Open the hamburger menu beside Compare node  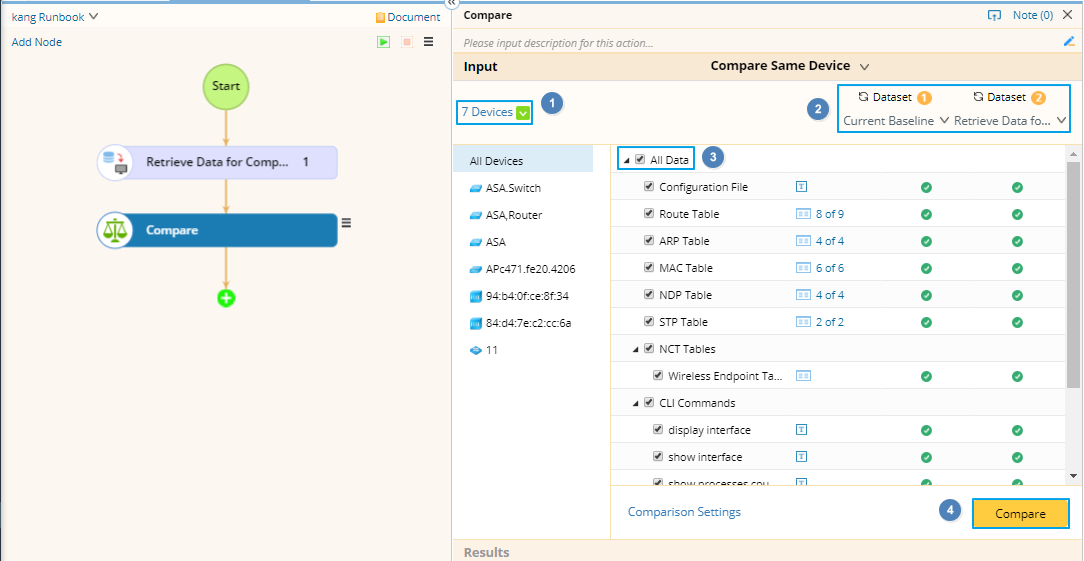pyautogui.click(x=346, y=223)
